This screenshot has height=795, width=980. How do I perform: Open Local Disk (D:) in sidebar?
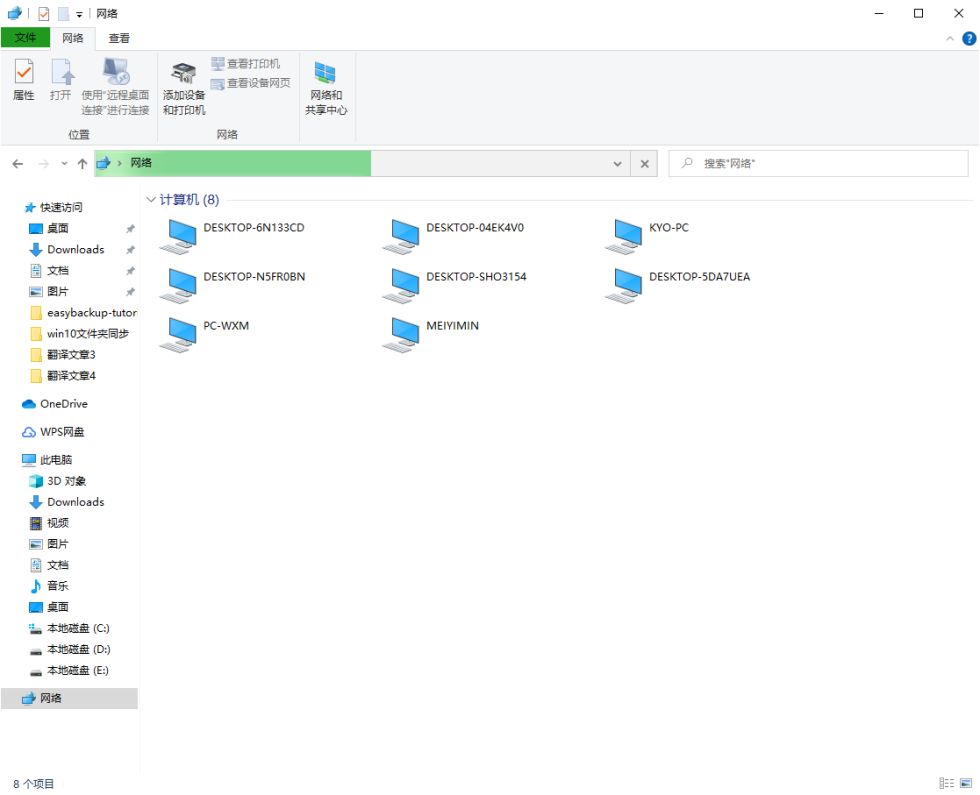(x=69, y=649)
